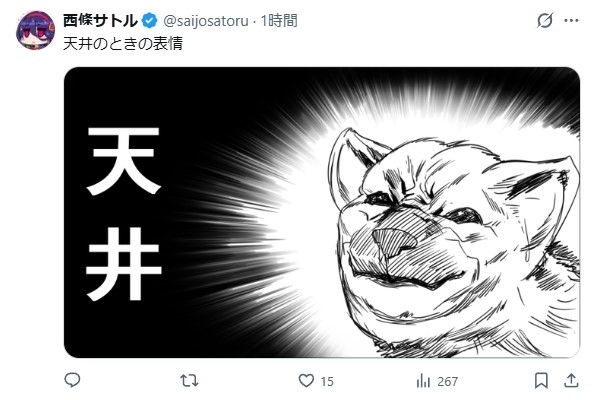Image resolution: width=595 pixels, height=400 pixels.
Task: Repost this tweet with the retweet icon
Action: pos(189,380)
